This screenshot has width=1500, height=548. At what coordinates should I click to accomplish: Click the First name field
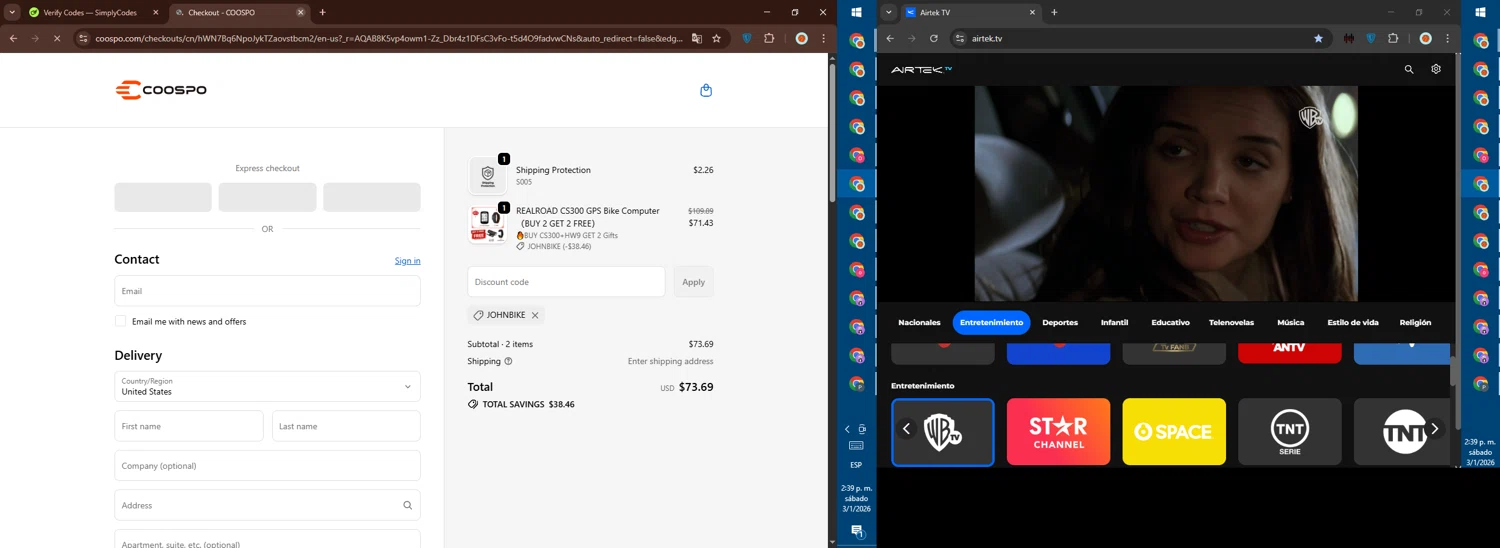[189, 426]
